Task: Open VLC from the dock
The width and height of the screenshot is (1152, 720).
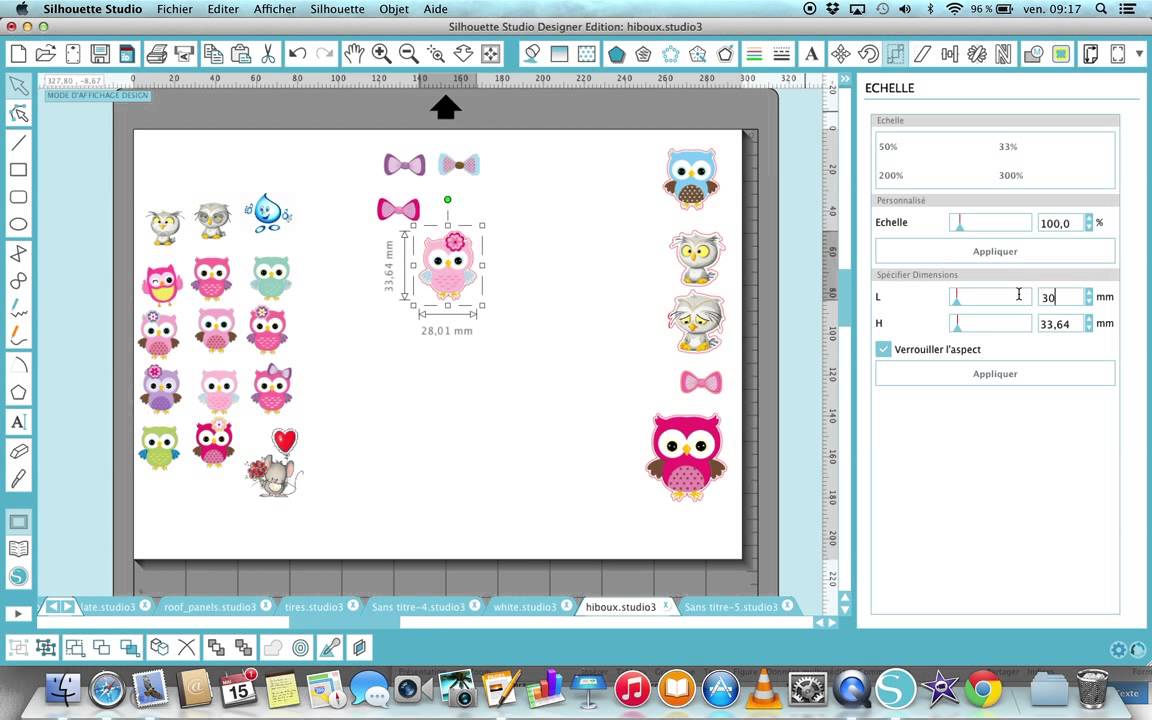Action: [764, 689]
